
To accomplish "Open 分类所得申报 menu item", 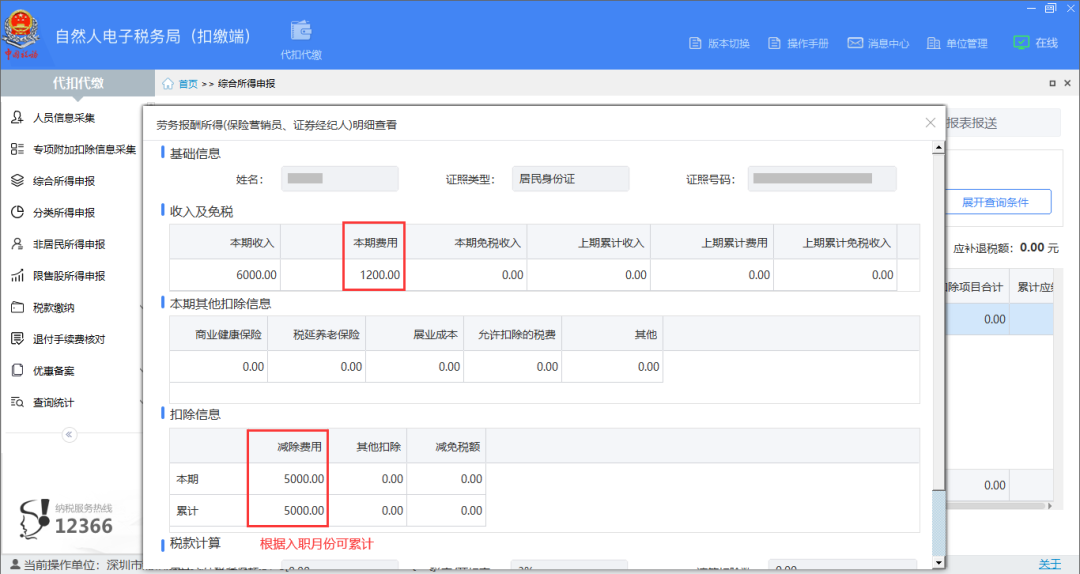I will coord(64,213).
